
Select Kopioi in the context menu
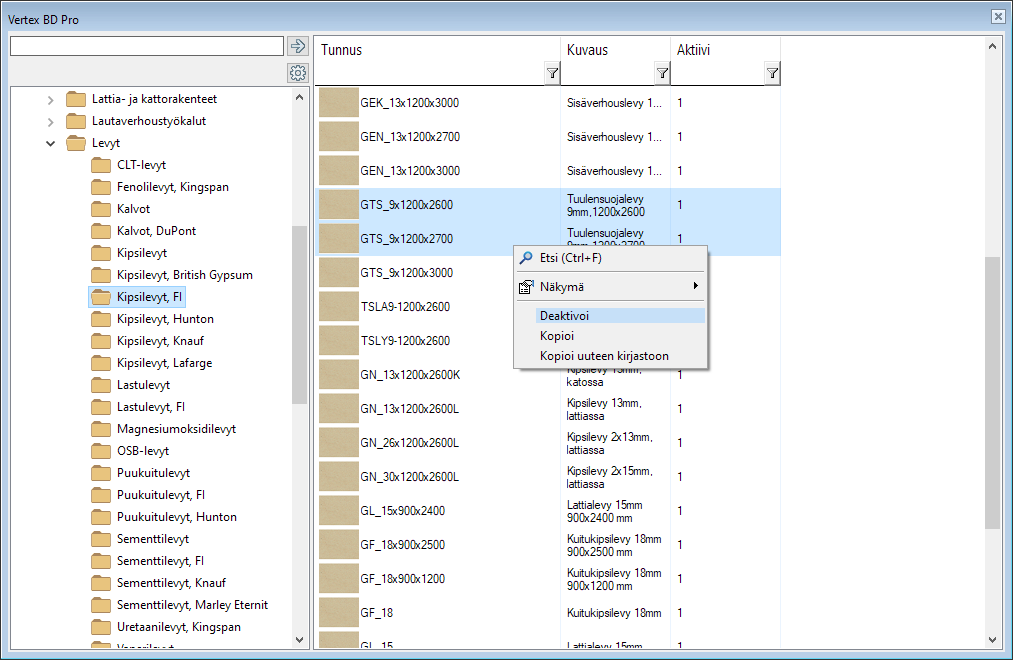(x=557, y=336)
